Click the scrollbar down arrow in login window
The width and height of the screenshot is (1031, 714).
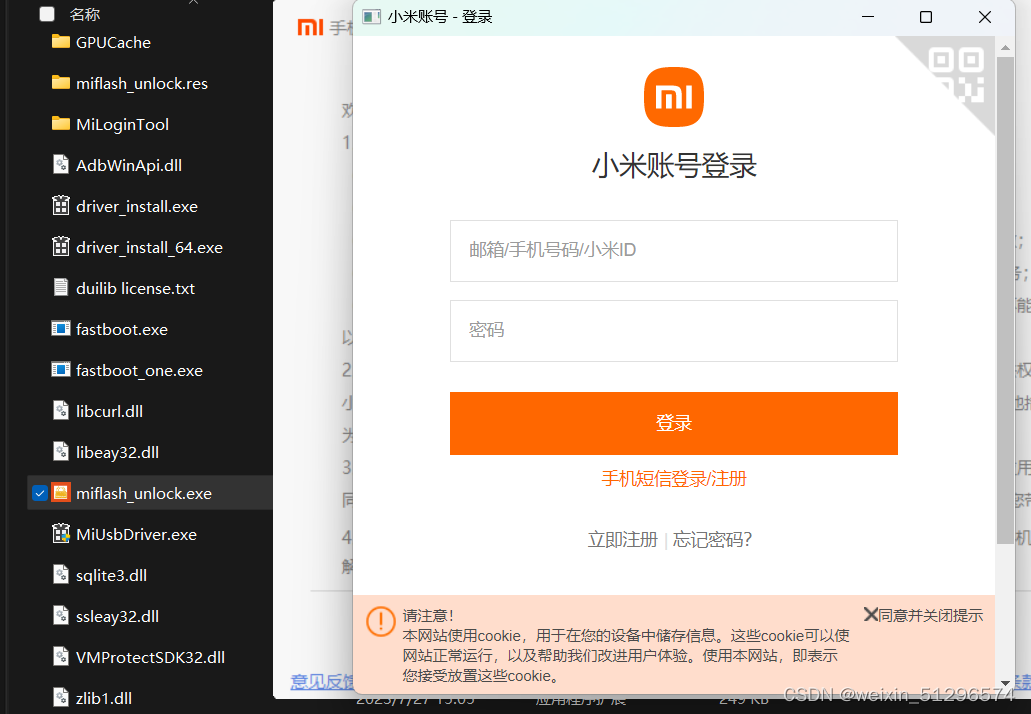[1005, 683]
